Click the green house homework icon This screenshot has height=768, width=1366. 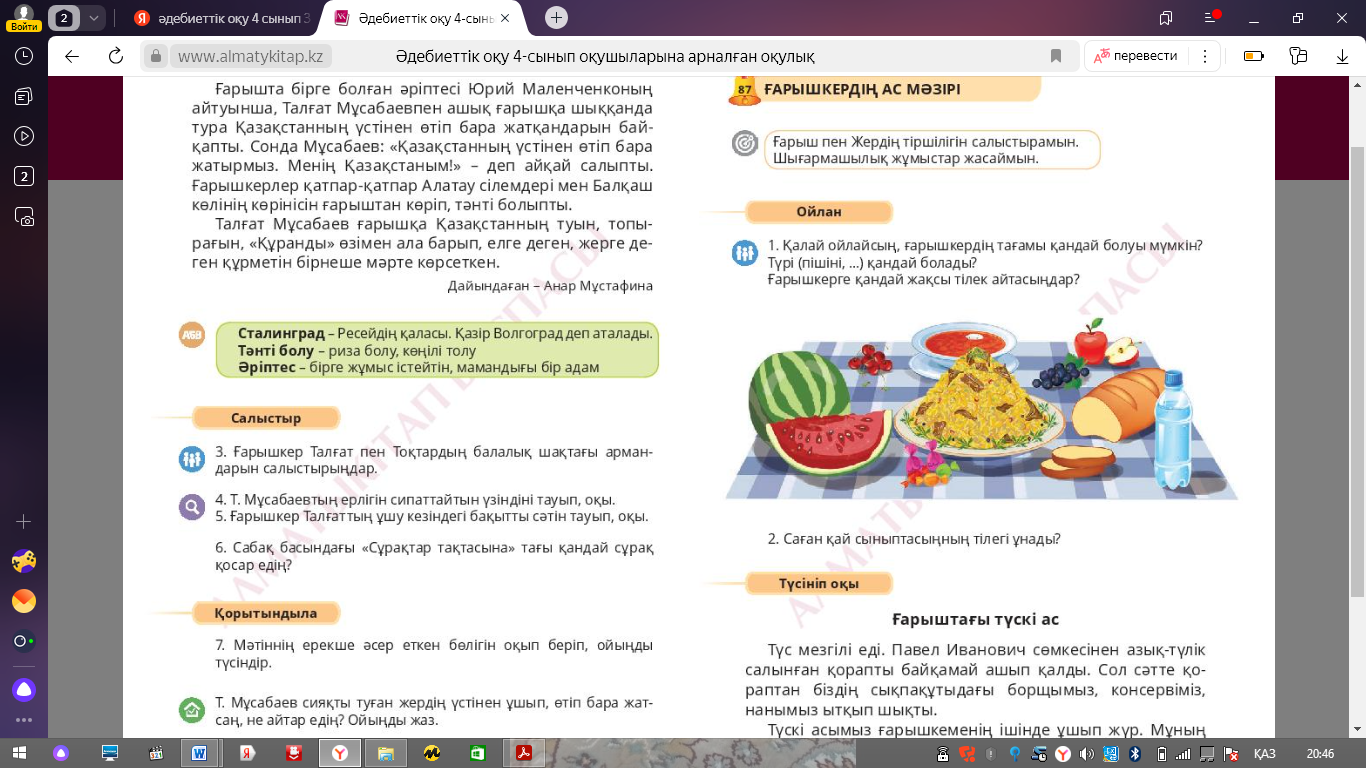[191, 710]
